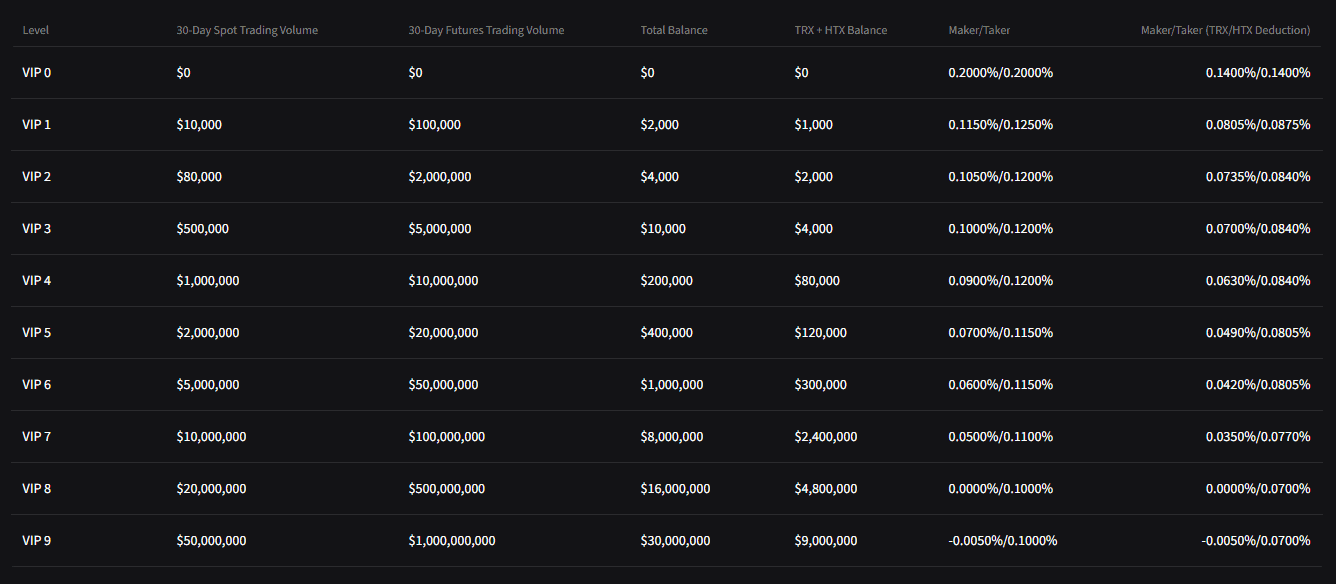1336x584 pixels.
Task: Click the 0.2000%/0.2000% fee rate
Action: tap(1000, 72)
